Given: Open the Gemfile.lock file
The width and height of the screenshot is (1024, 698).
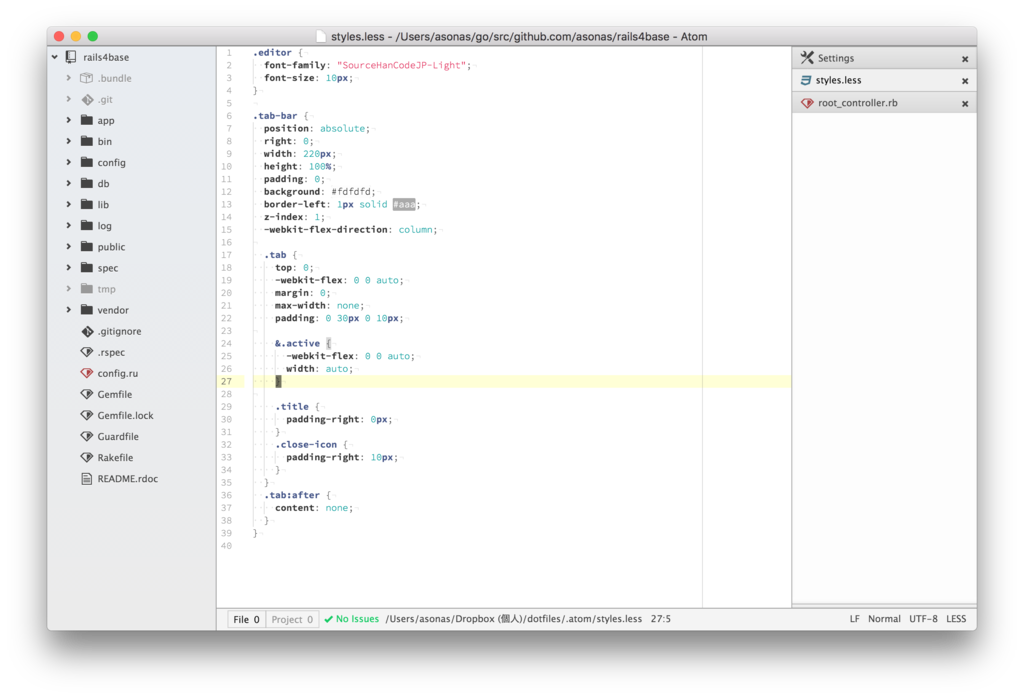Looking at the screenshot, I should (x=125, y=415).
